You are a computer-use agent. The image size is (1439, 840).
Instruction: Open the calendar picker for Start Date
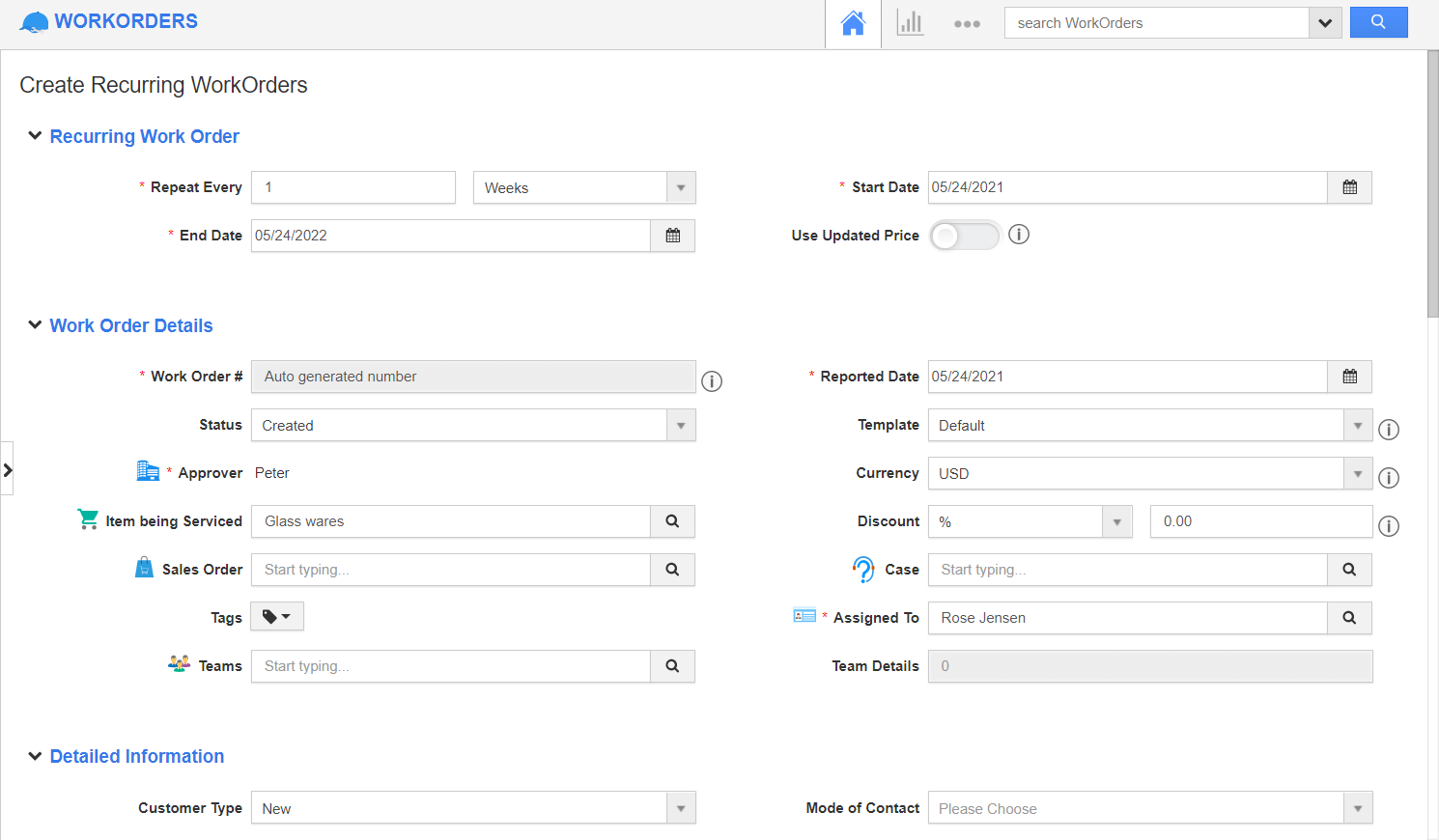[1350, 187]
